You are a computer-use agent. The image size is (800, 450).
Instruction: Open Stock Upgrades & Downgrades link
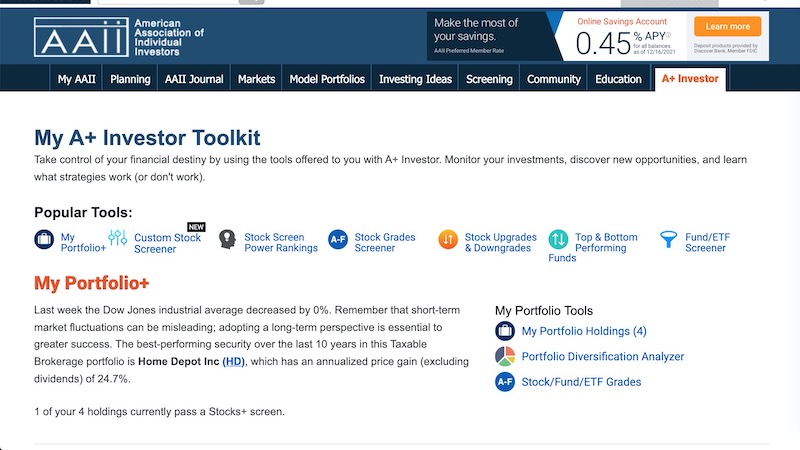tap(501, 242)
